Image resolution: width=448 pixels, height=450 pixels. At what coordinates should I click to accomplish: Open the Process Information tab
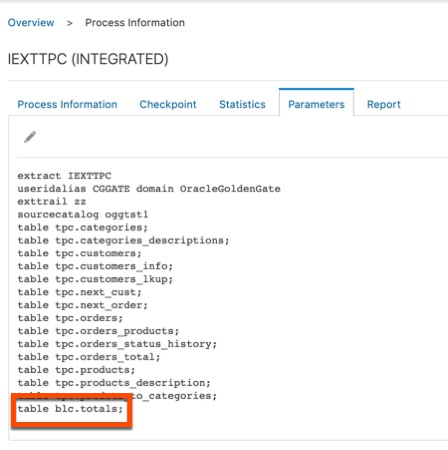[67, 104]
